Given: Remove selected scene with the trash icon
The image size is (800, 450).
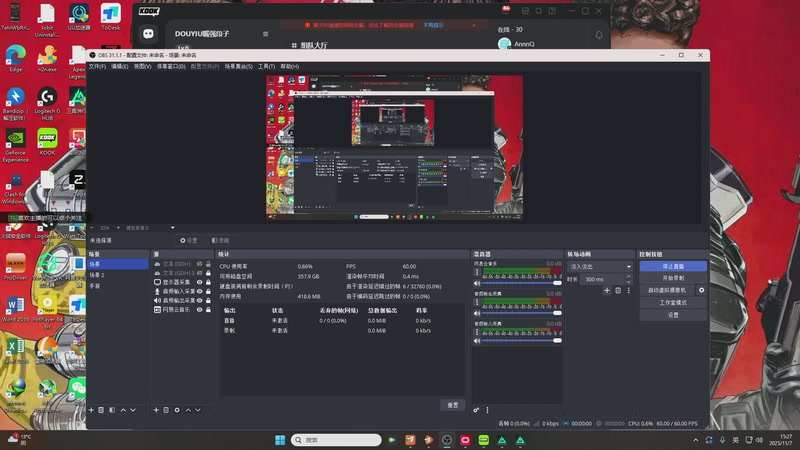Looking at the screenshot, I should coord(101,410).
